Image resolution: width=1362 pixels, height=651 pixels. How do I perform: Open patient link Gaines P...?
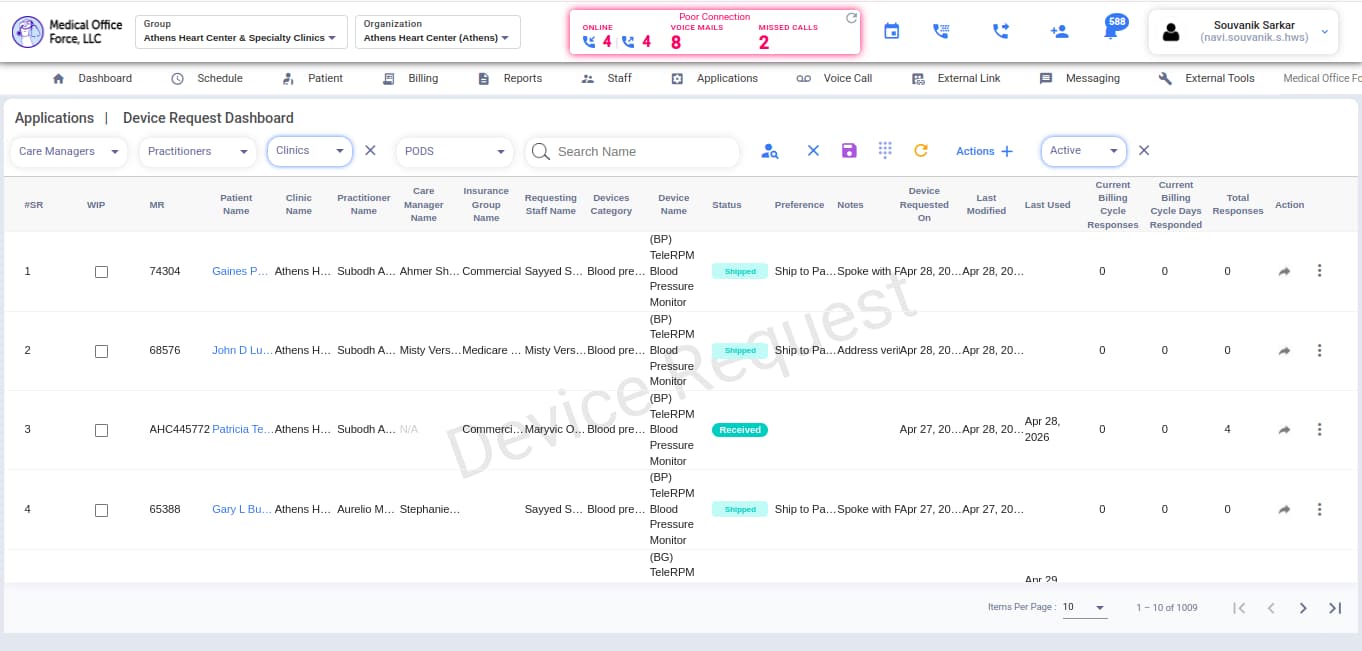[241, 271]
